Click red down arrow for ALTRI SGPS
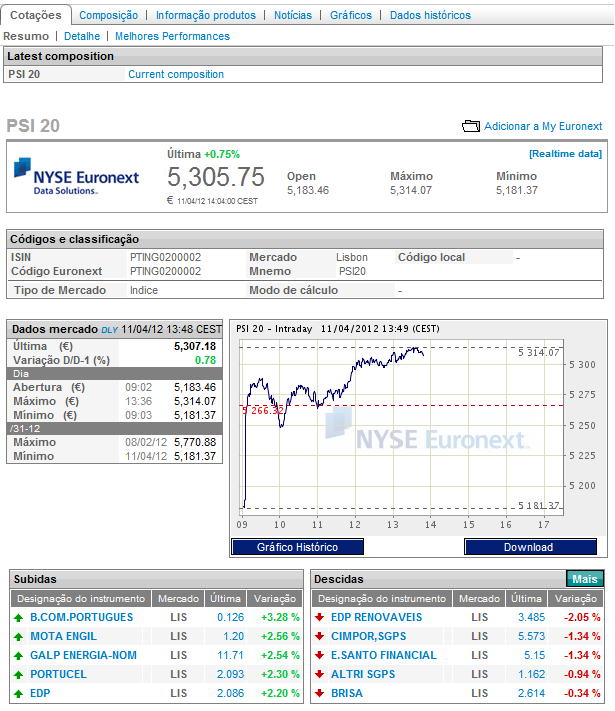The width and height of the screenshot is (615, 711). pyautogui.click(x=320, y=674)
